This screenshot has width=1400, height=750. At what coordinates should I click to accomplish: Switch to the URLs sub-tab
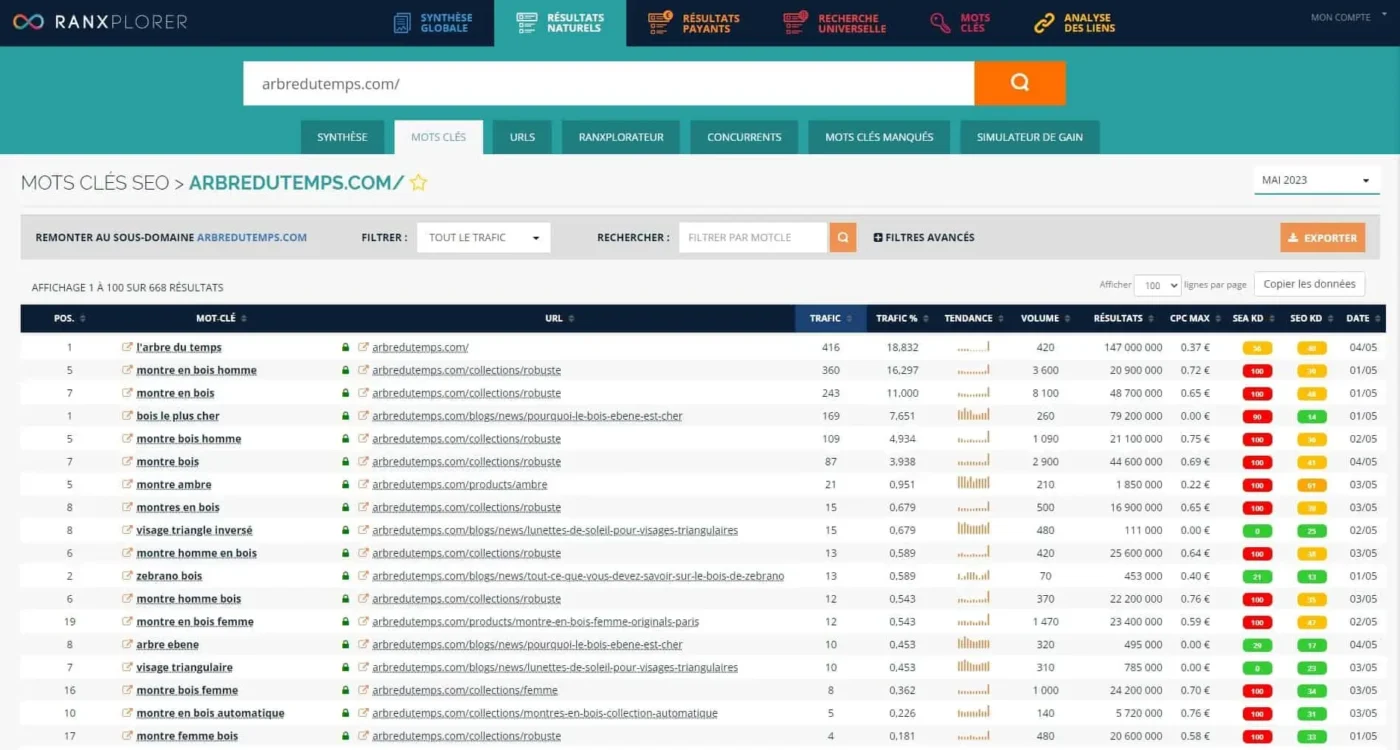tap(522, 137)
